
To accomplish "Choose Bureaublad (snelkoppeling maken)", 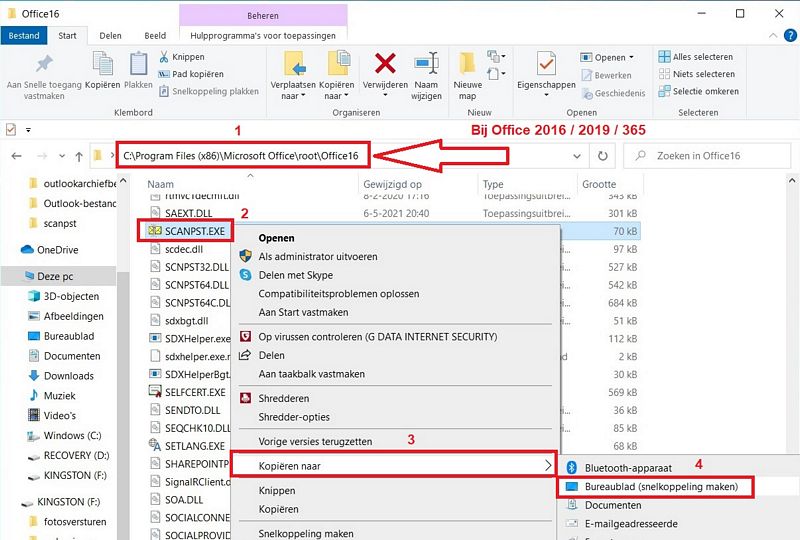I will [x=655, y=486].
